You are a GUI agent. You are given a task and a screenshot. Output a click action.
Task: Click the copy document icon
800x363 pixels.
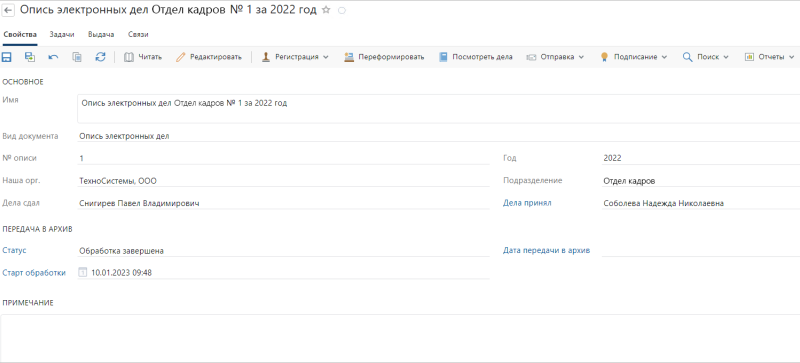77,57
